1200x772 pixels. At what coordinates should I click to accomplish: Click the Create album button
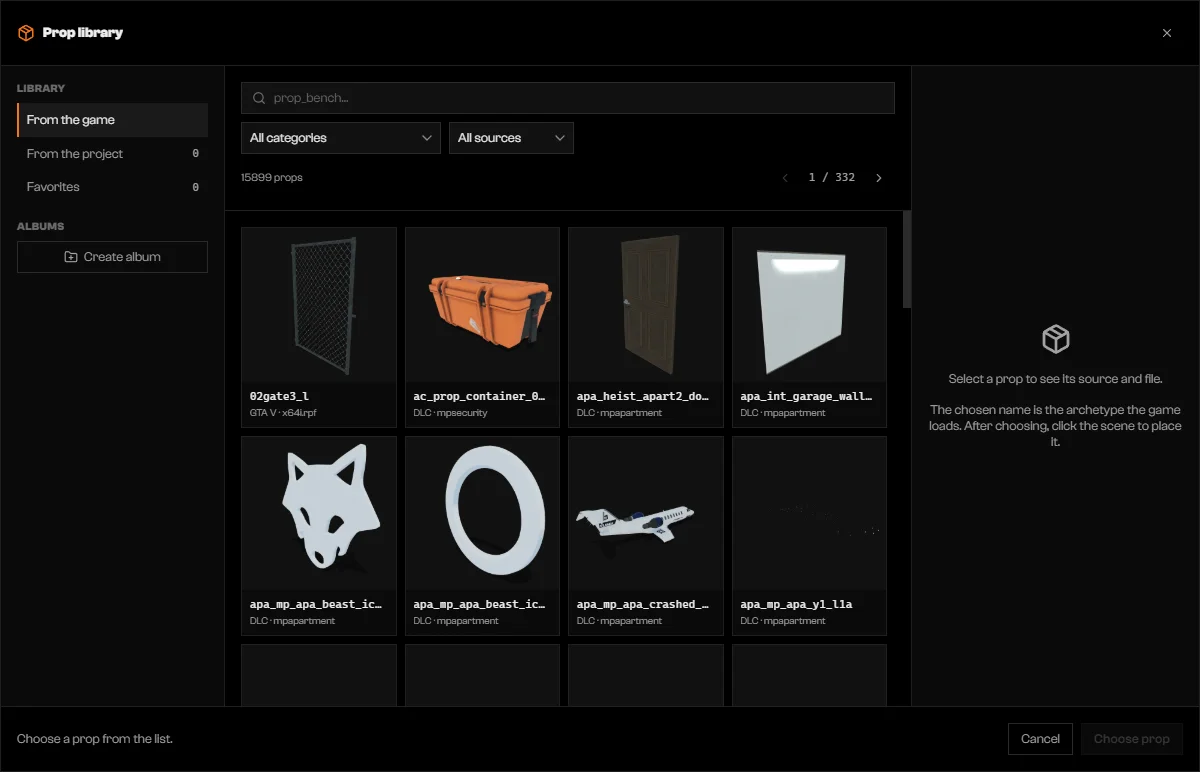[x=112, y=257]
